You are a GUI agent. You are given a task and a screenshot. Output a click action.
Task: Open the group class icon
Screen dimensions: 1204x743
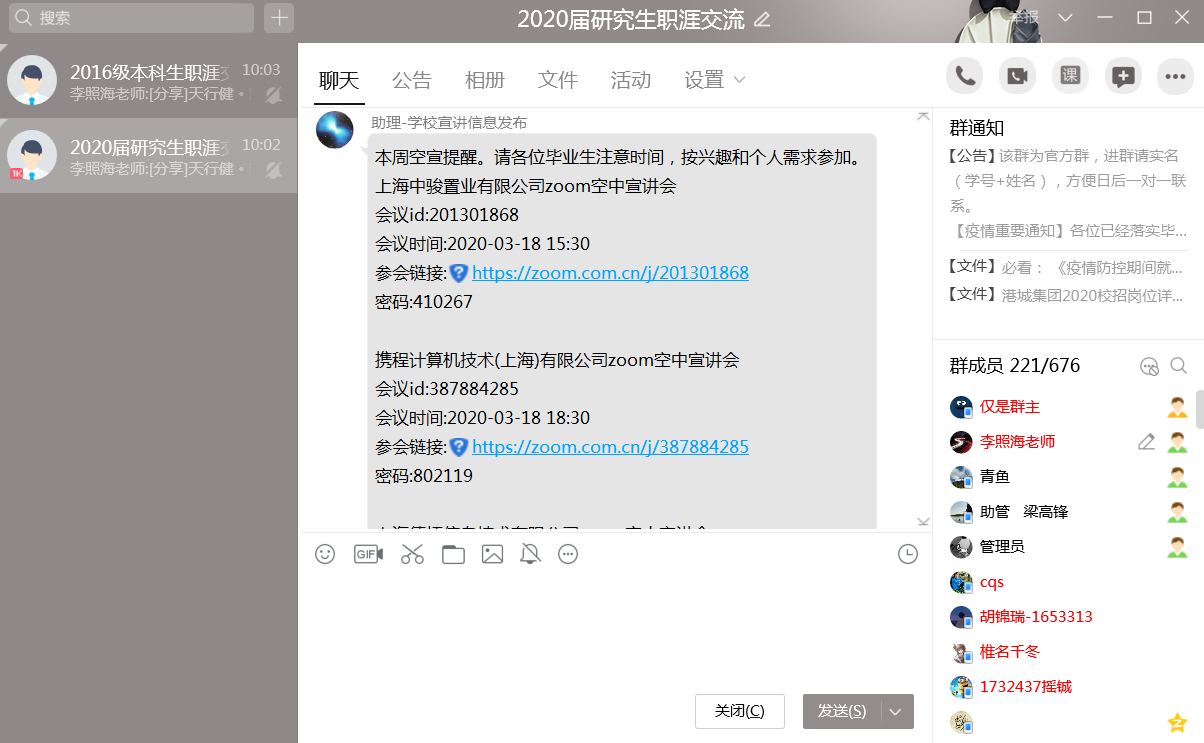pyautogui.click(x=1070, y=76)
